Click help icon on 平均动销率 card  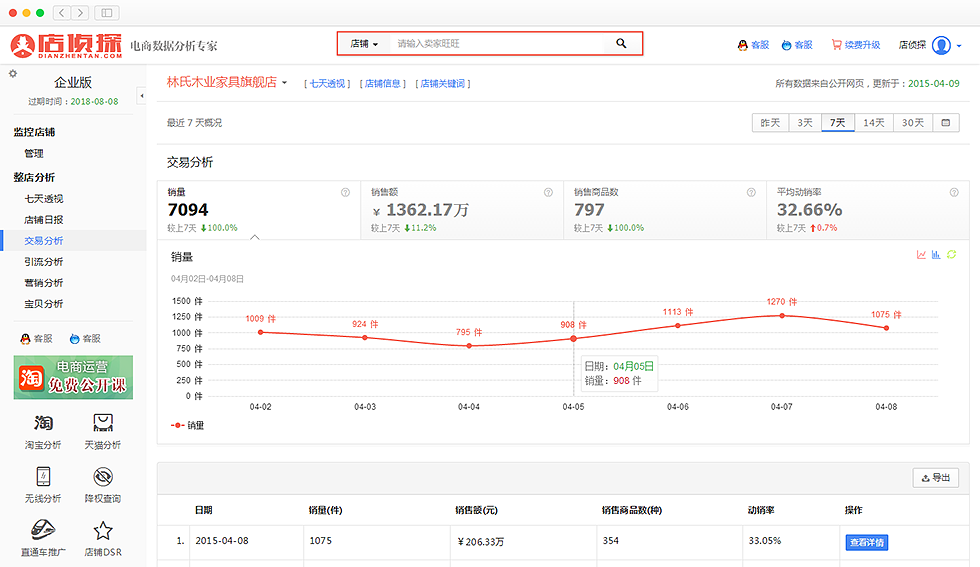pos(954,192)
